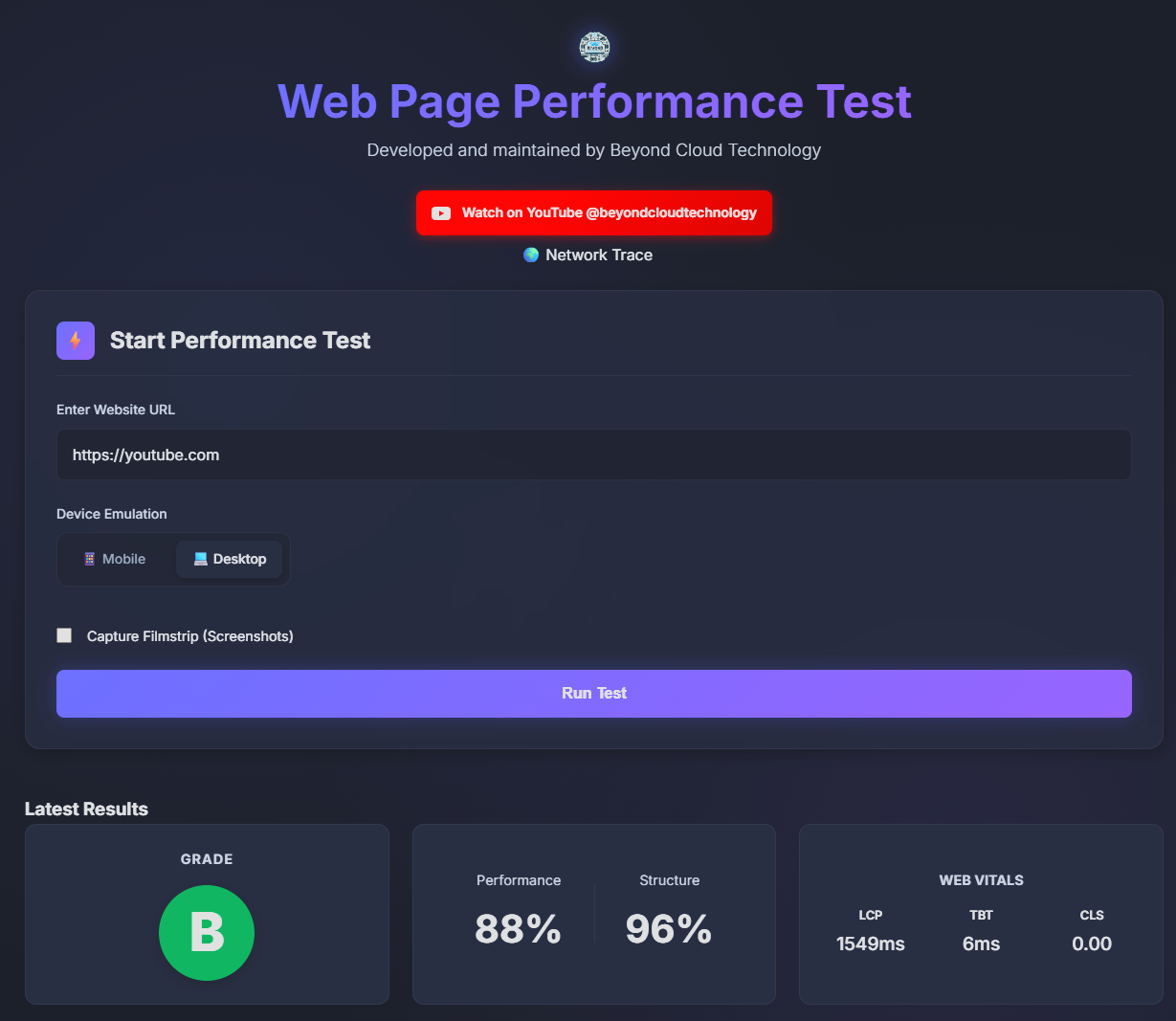Click the Run Test button
Screen dimensions: 1176x1021
pyautogui.click(x=593, y=693)
